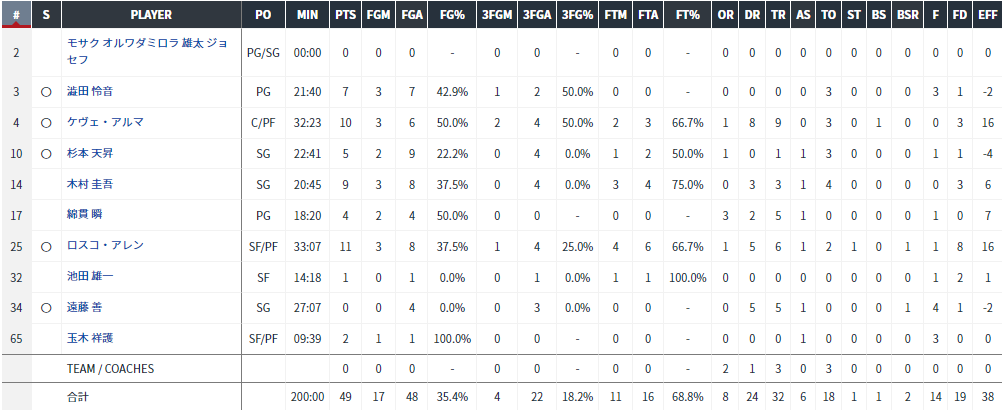Sort by the PO position header
The width and height of the screenshot is (1002, 410).
coord(263,15)
